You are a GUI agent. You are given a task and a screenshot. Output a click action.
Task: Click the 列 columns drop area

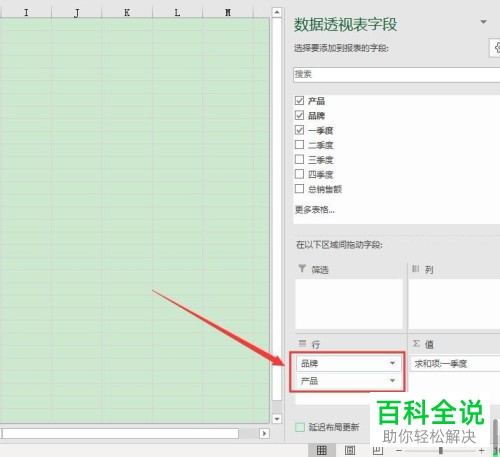[455, 304]
